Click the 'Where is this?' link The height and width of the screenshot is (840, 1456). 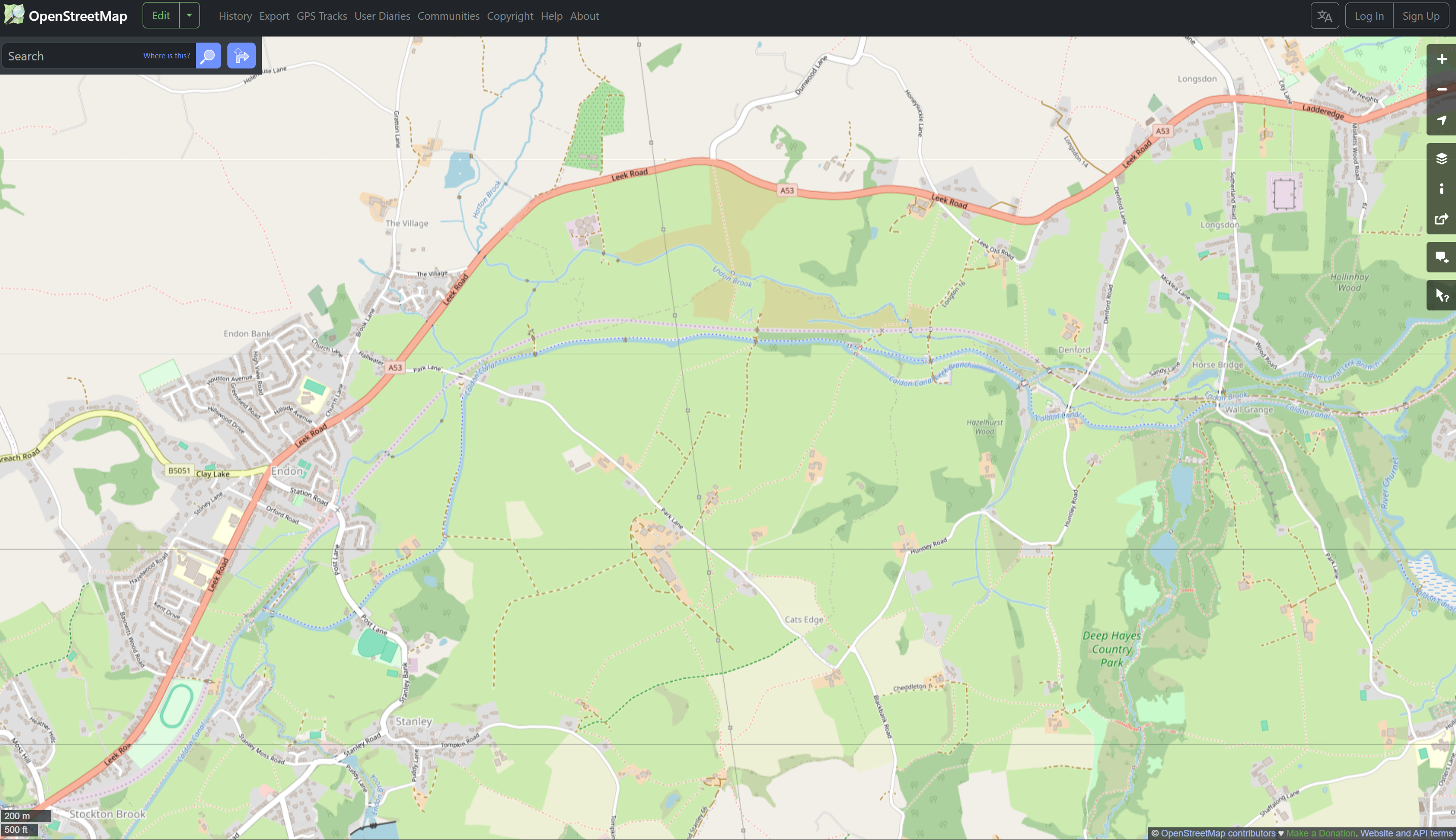(166, 56)
